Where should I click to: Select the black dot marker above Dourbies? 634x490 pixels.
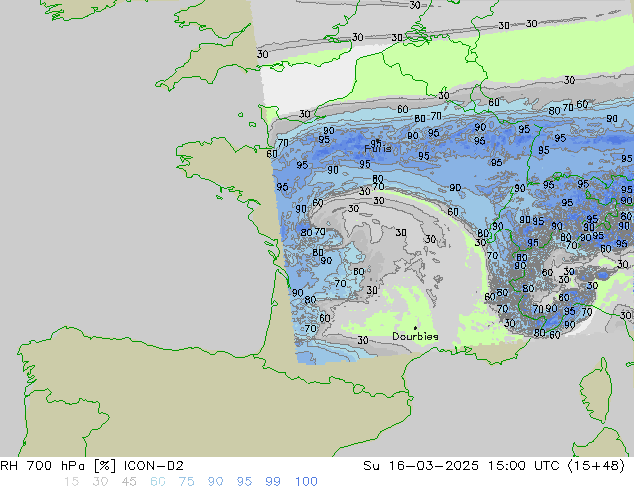pos(415,328)
